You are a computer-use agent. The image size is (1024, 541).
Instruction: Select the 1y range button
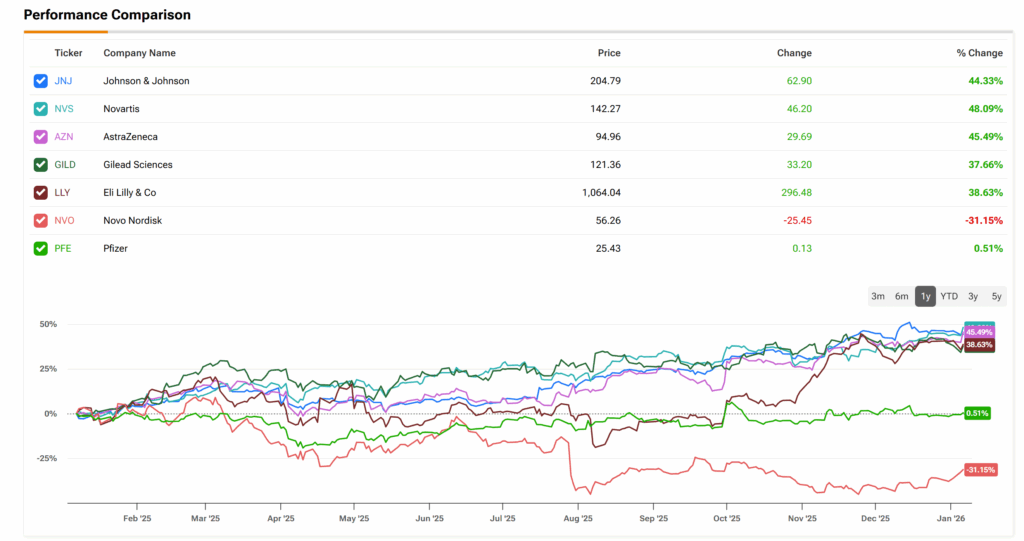[x=924, y=296]
